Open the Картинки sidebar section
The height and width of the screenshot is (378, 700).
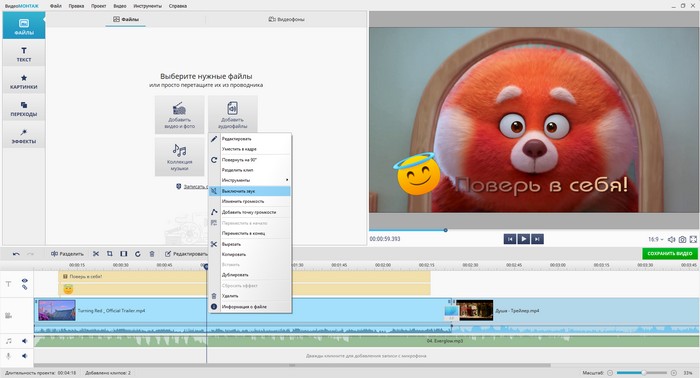(24, 81)
